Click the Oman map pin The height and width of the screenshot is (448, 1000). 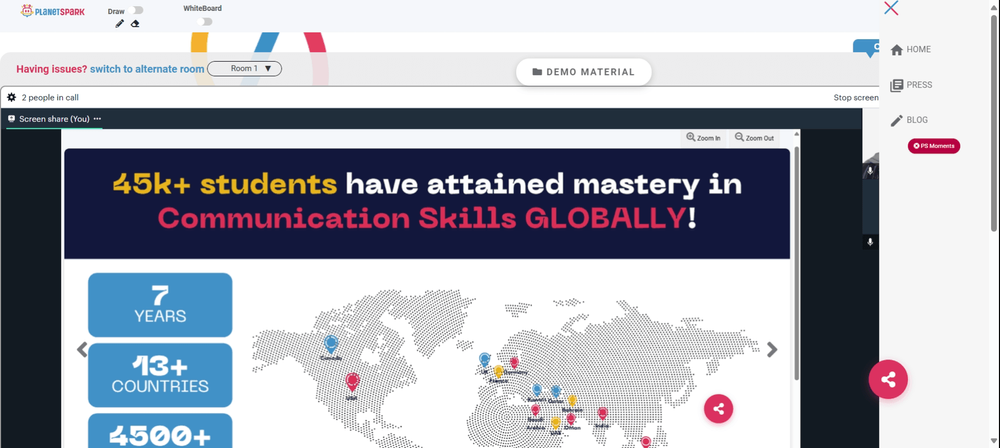pos(571,419)
